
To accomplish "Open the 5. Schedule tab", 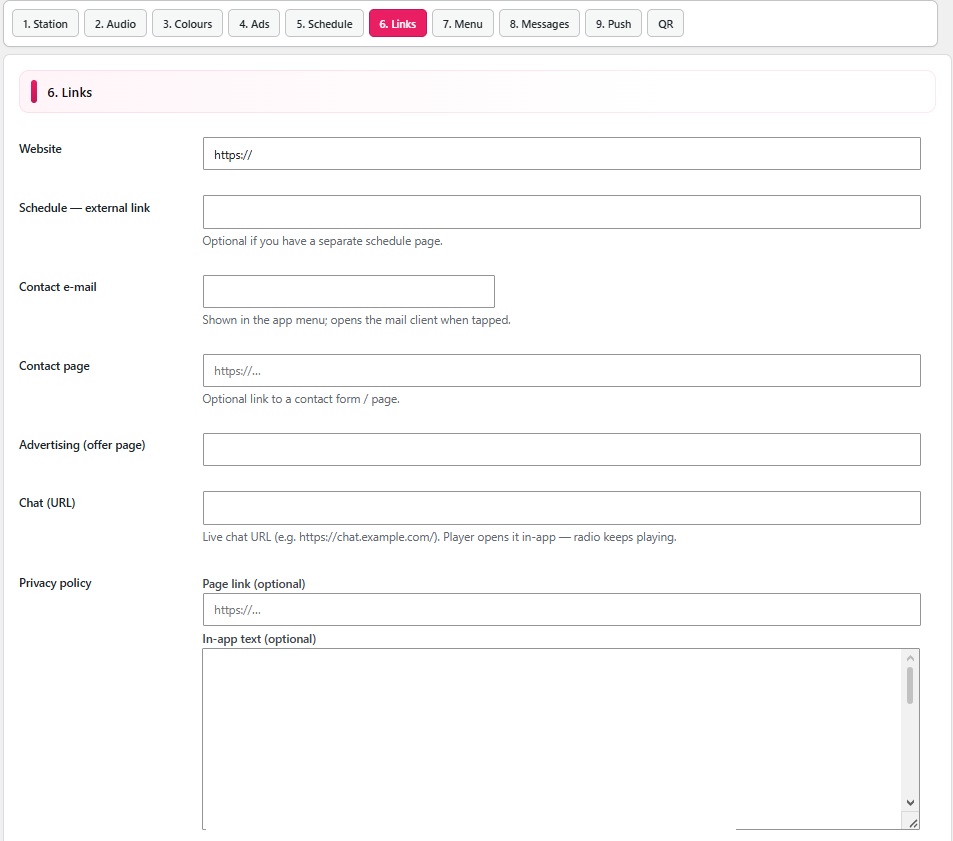I will click(325, 24).
